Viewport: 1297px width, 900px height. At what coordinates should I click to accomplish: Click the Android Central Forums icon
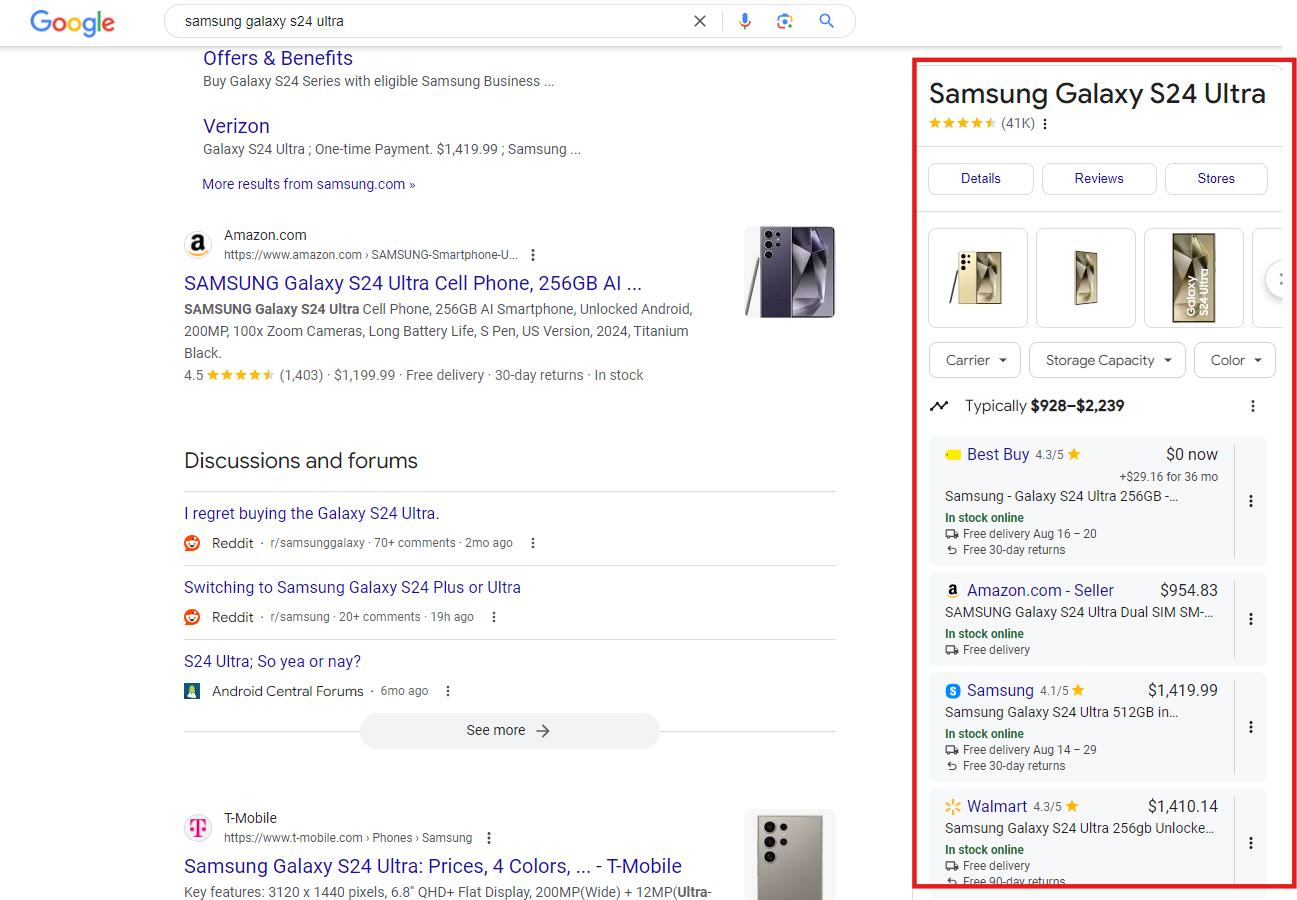(192, 691)
